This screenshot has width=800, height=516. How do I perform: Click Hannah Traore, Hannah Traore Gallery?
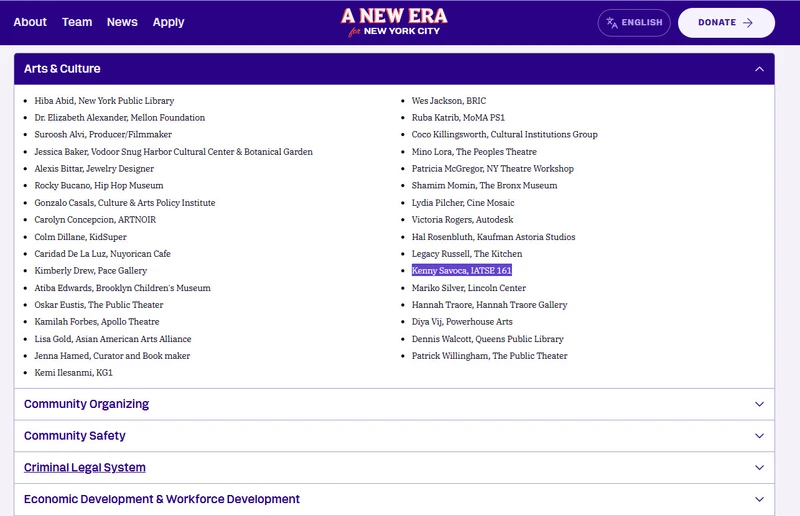(x=489, y=305)
